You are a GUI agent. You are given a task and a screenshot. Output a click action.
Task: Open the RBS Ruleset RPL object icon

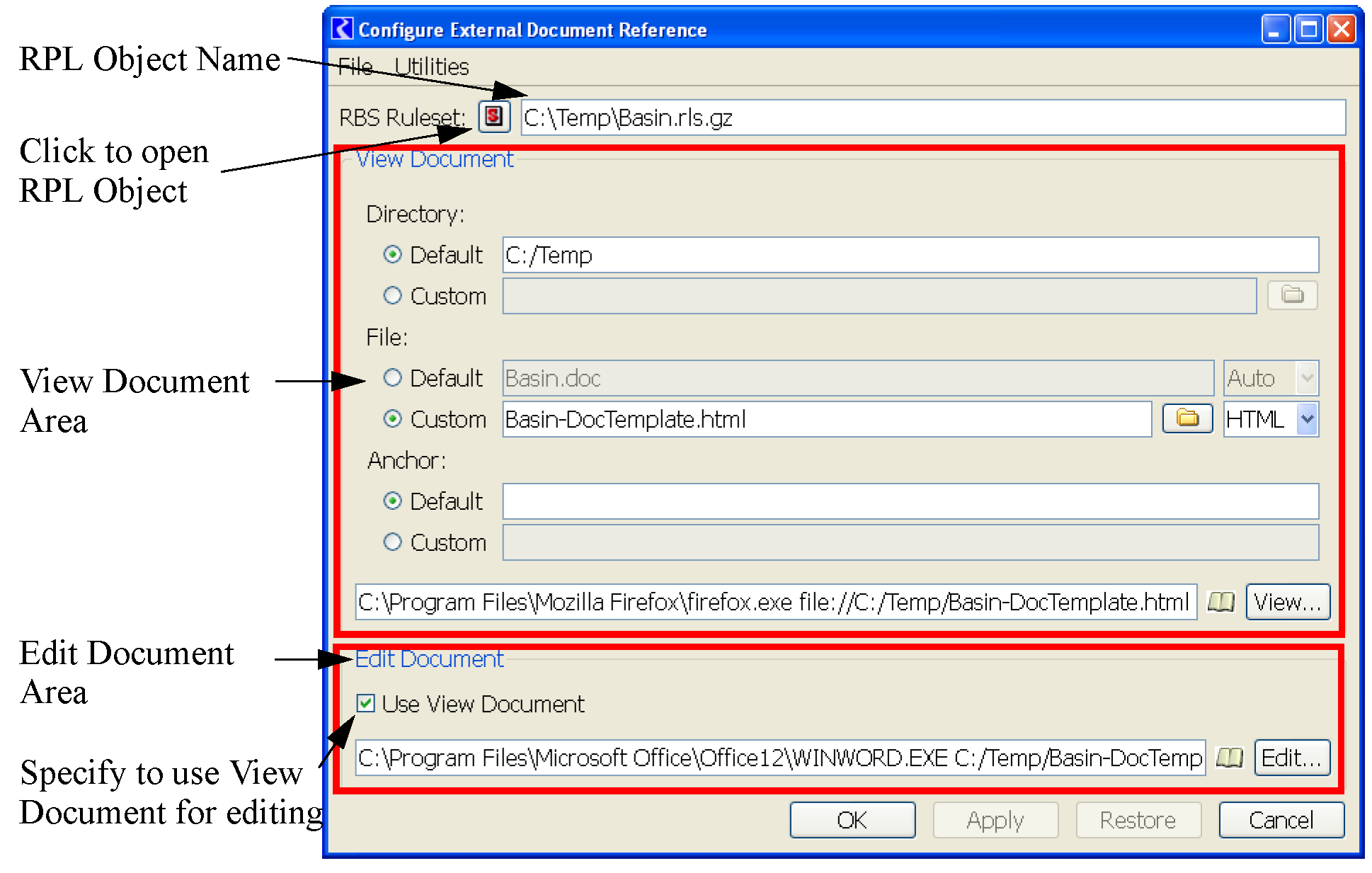pos(494,117)
